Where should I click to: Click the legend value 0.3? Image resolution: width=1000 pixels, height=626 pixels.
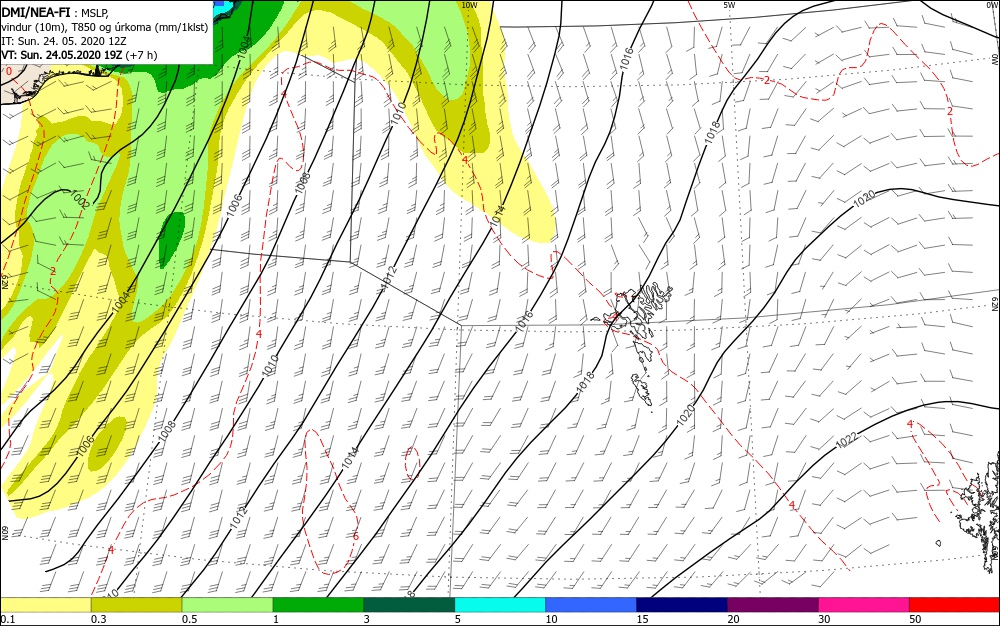(99, 619)
